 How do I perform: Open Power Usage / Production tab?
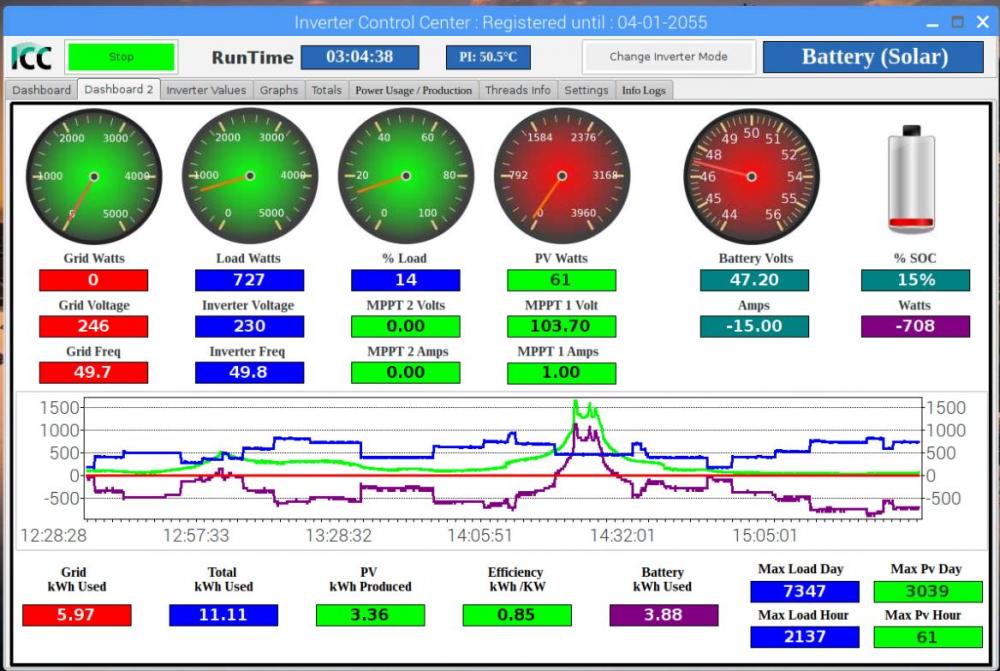coord(413,90)
